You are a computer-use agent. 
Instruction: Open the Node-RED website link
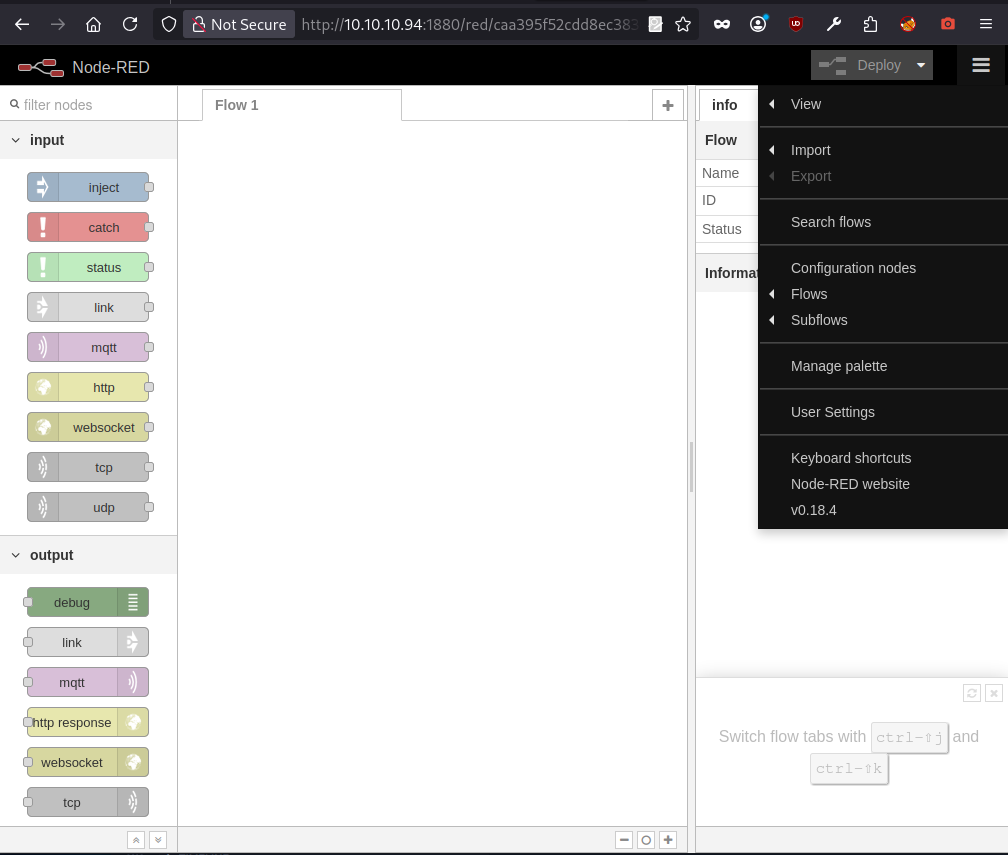850,484
